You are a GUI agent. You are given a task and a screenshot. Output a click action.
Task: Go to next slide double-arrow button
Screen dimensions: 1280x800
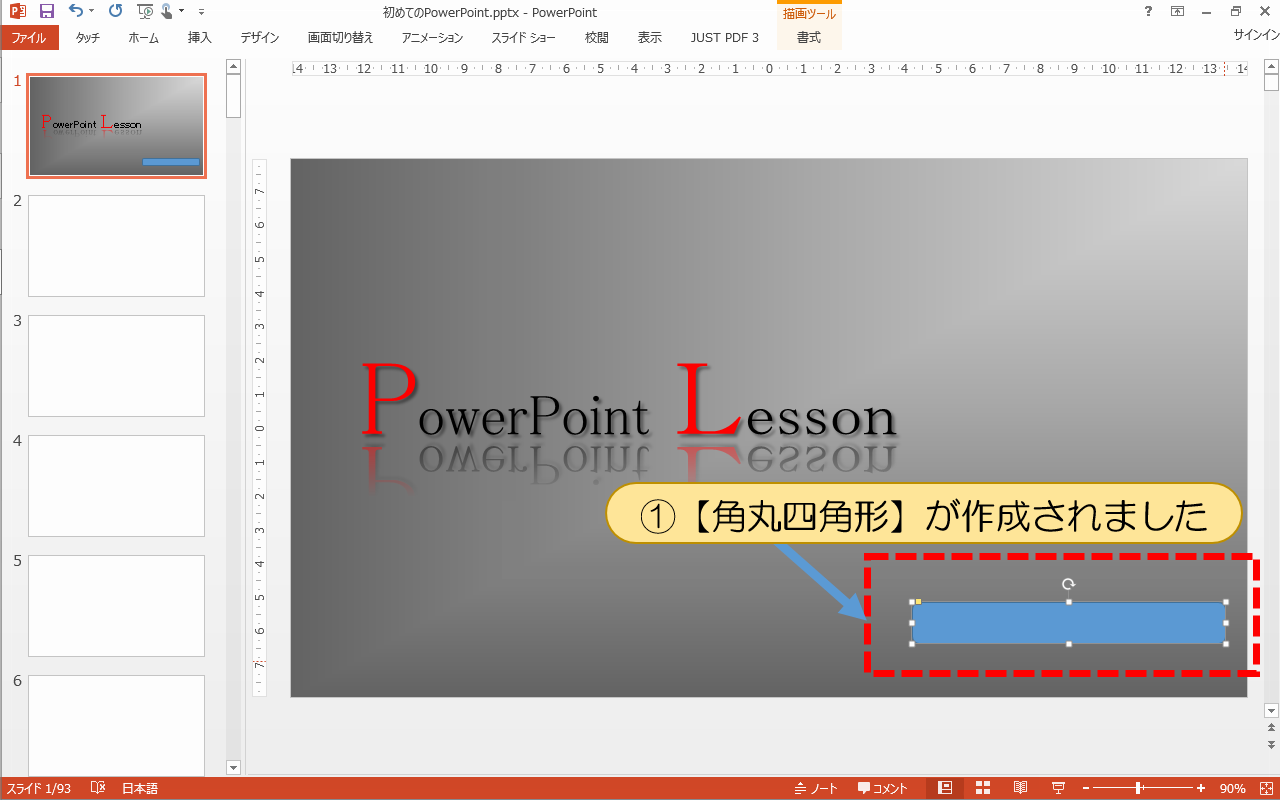[x=1271, y=745]
